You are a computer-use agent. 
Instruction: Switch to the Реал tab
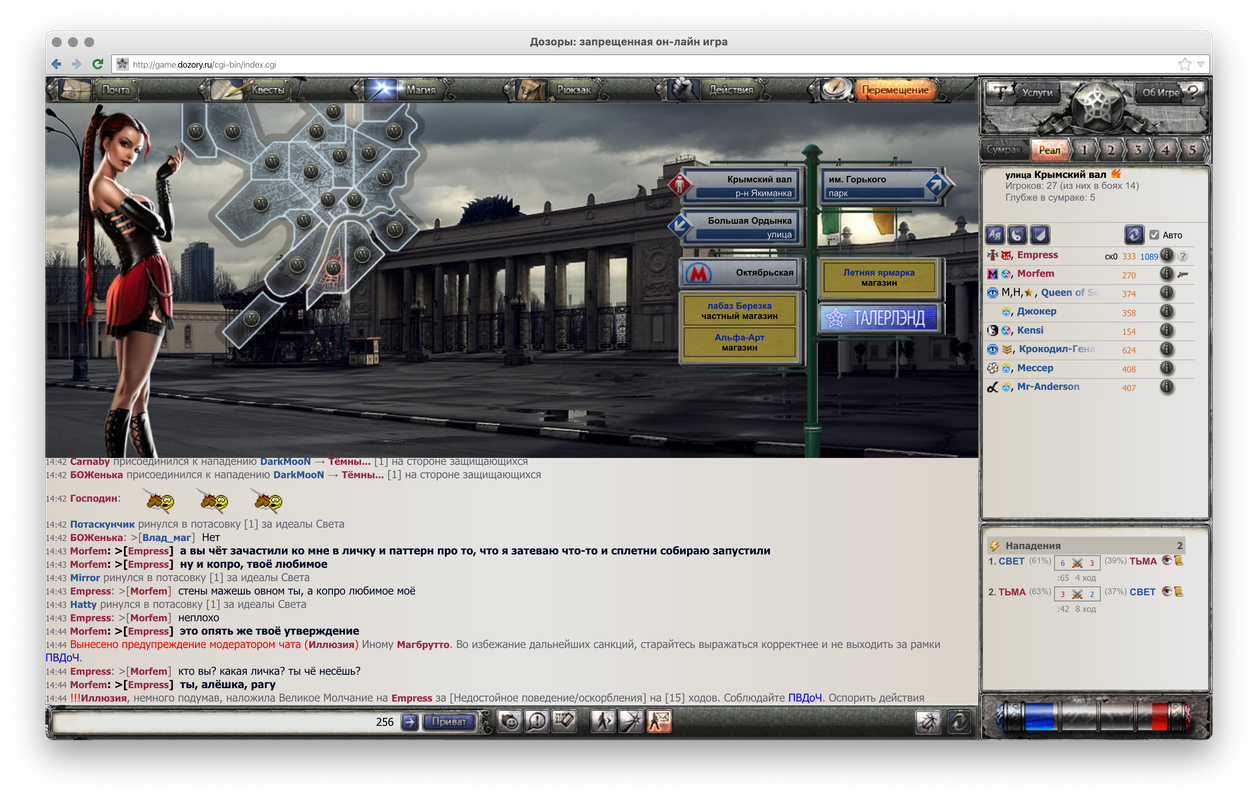(x=1049, y=150)
